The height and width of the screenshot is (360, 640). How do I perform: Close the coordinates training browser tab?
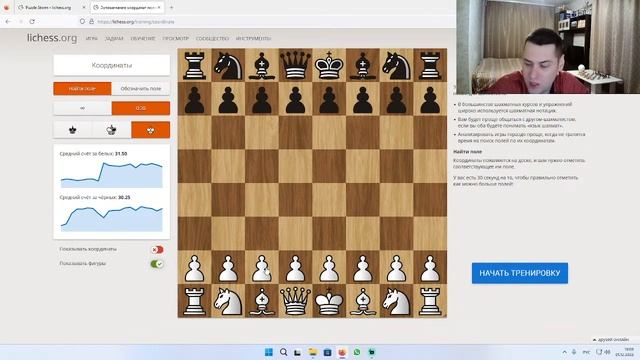click(159, 7)
